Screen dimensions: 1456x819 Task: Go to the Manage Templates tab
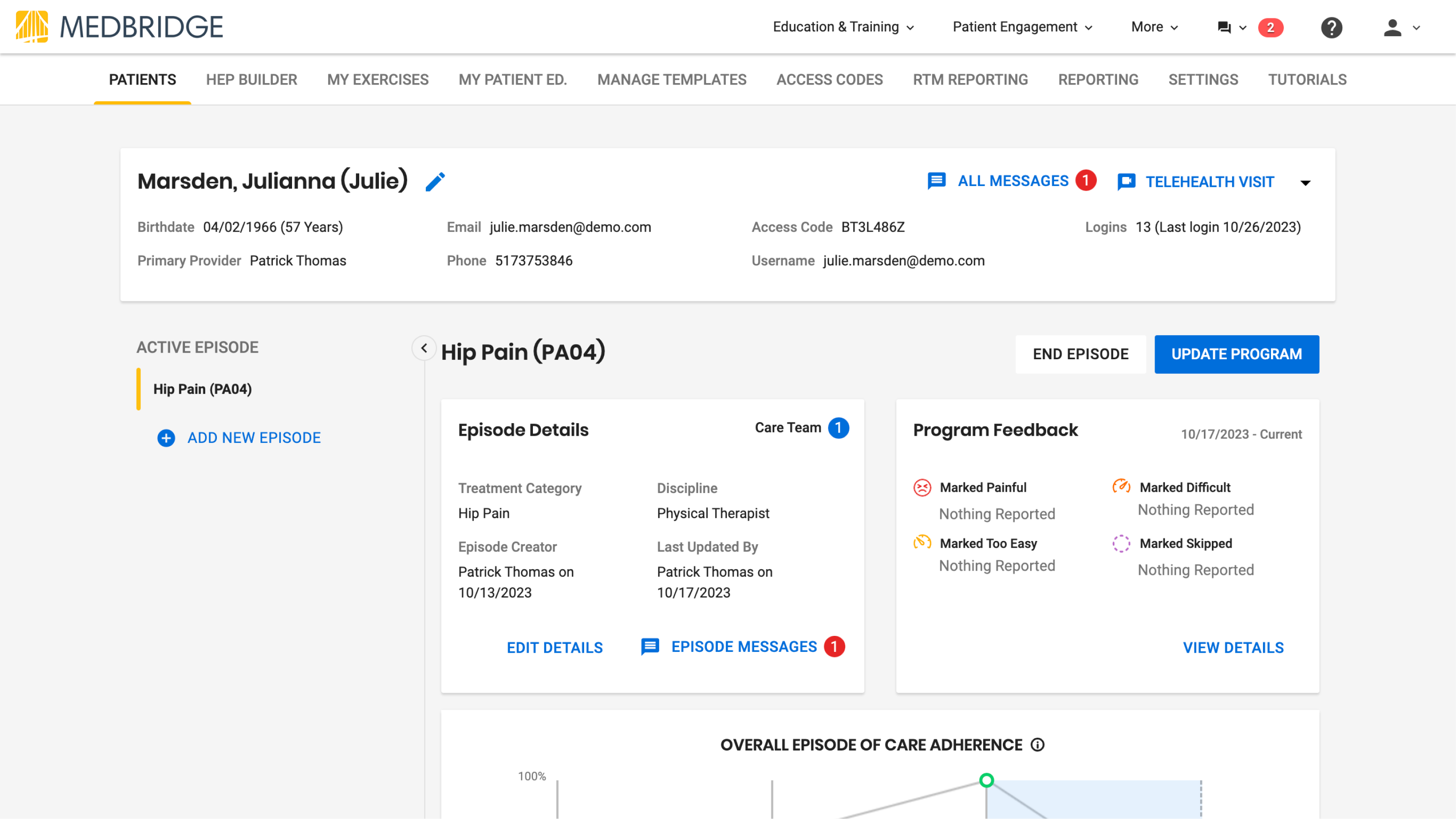point(671,80)
